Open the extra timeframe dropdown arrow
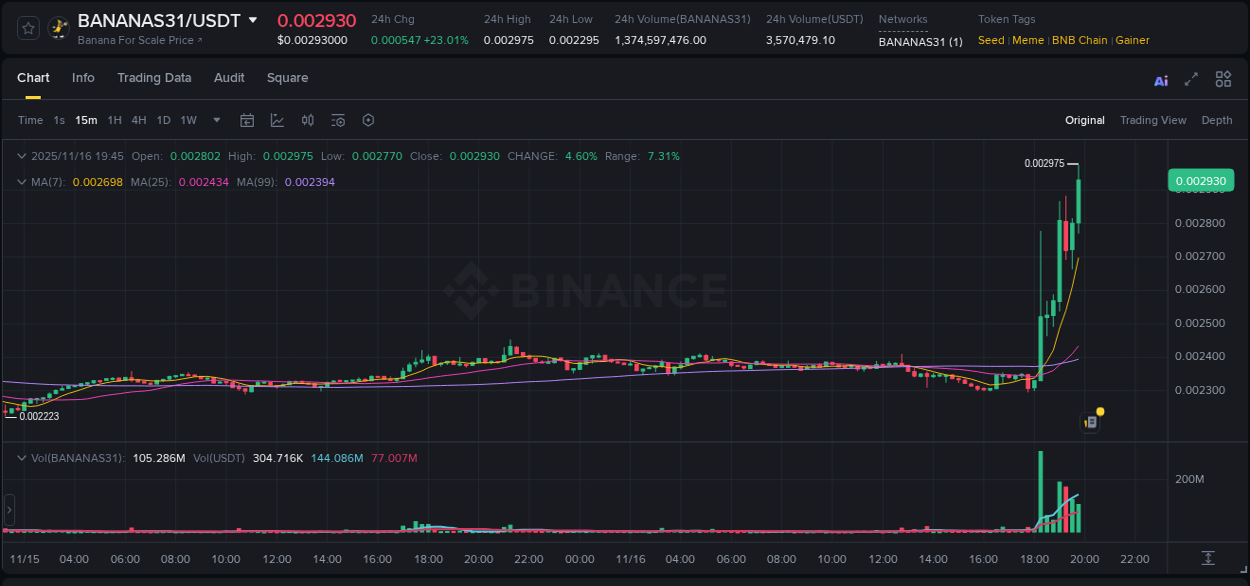This screenshot has height=586, width=1250. (x=215, y=120)
